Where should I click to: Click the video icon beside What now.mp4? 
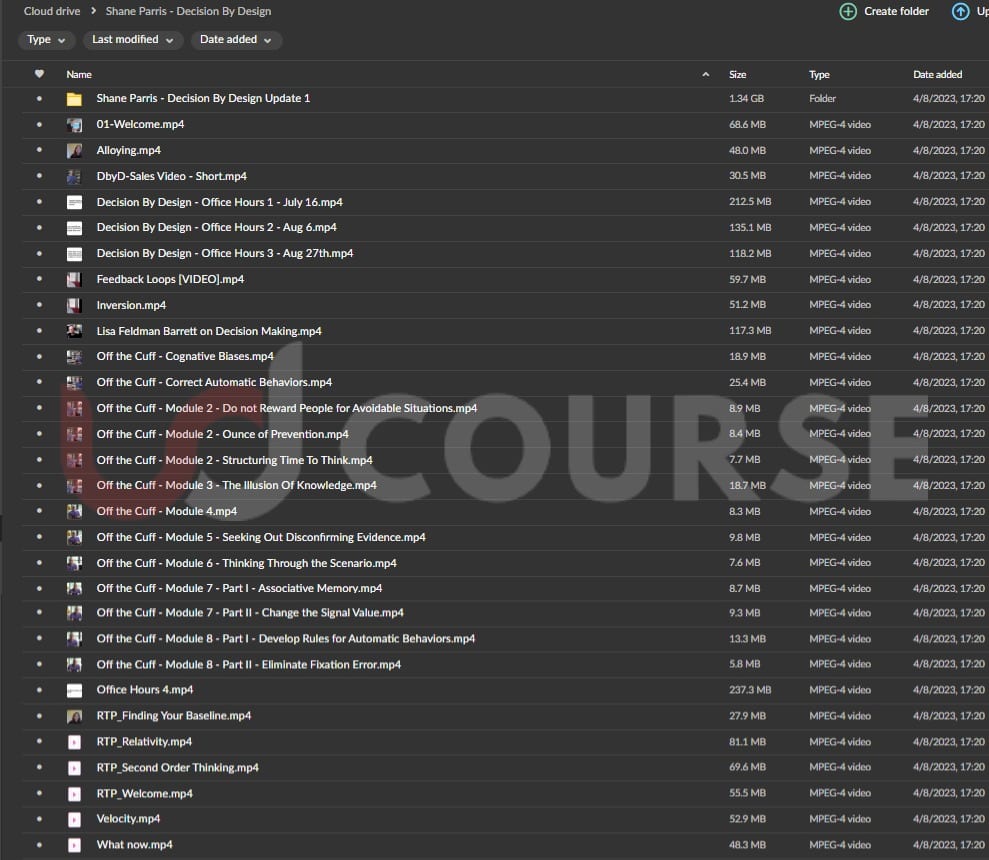[x=74, y=845]
